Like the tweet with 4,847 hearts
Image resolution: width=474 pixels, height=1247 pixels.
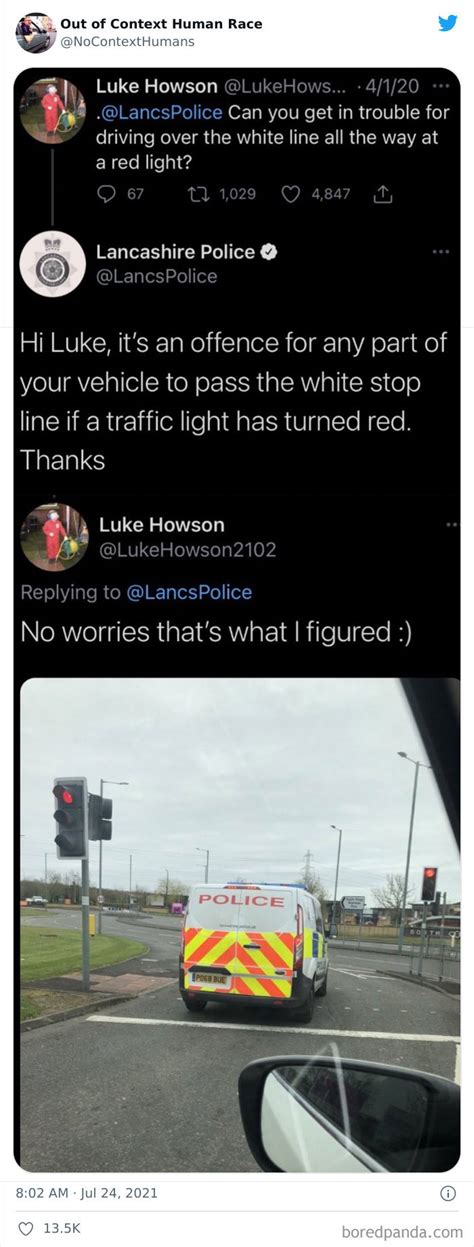tap(291, 194)
